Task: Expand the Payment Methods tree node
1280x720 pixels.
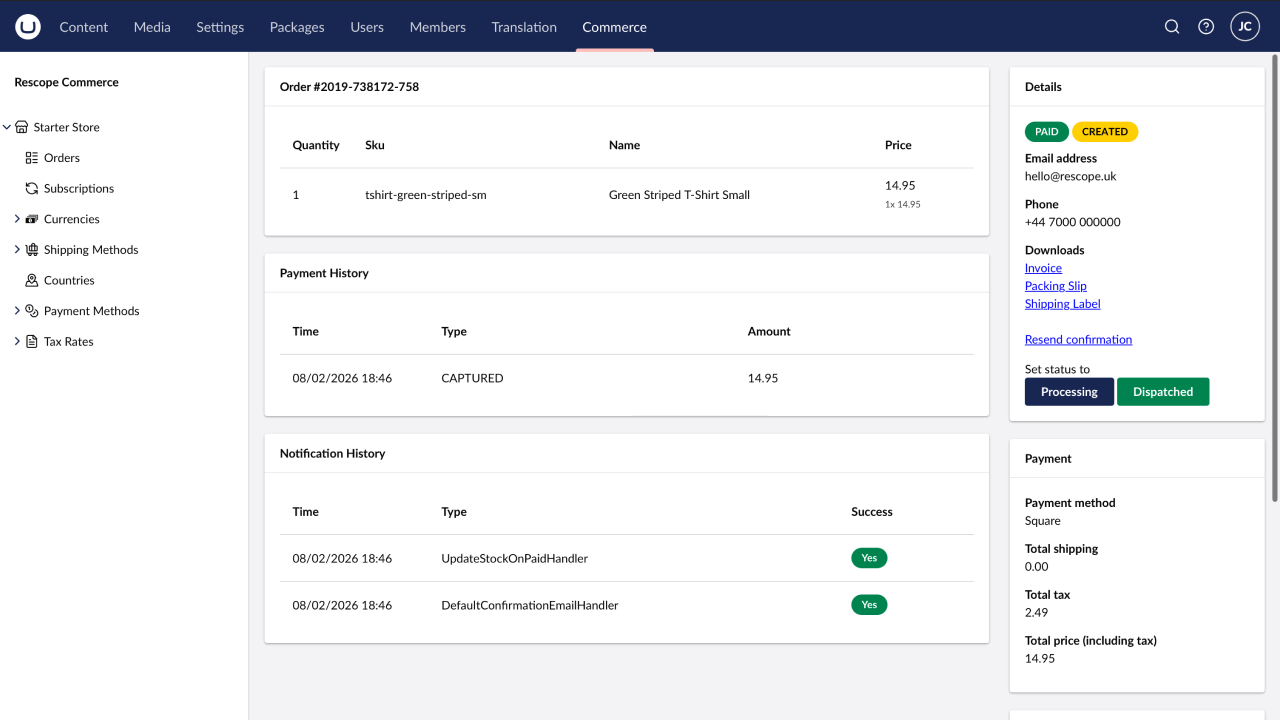Action: point(17,311)
